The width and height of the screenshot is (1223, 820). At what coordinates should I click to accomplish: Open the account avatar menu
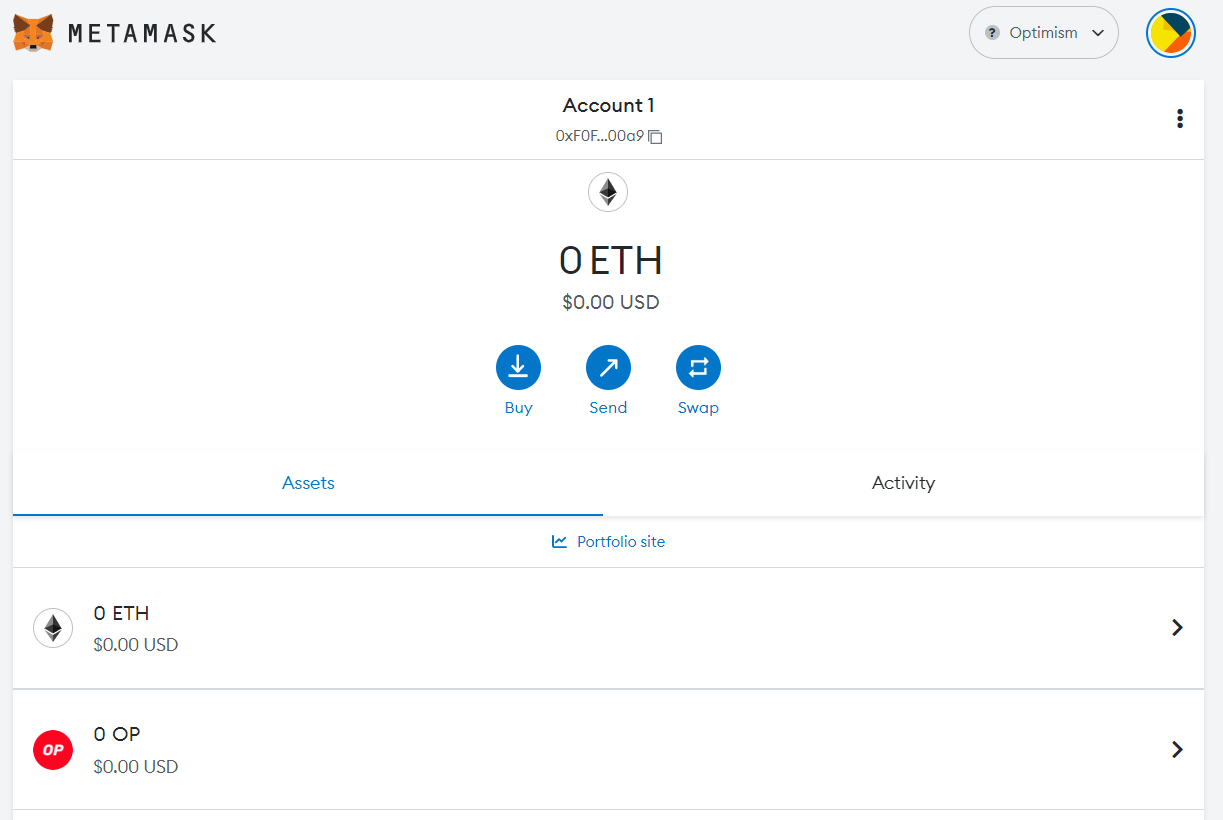1170,32
